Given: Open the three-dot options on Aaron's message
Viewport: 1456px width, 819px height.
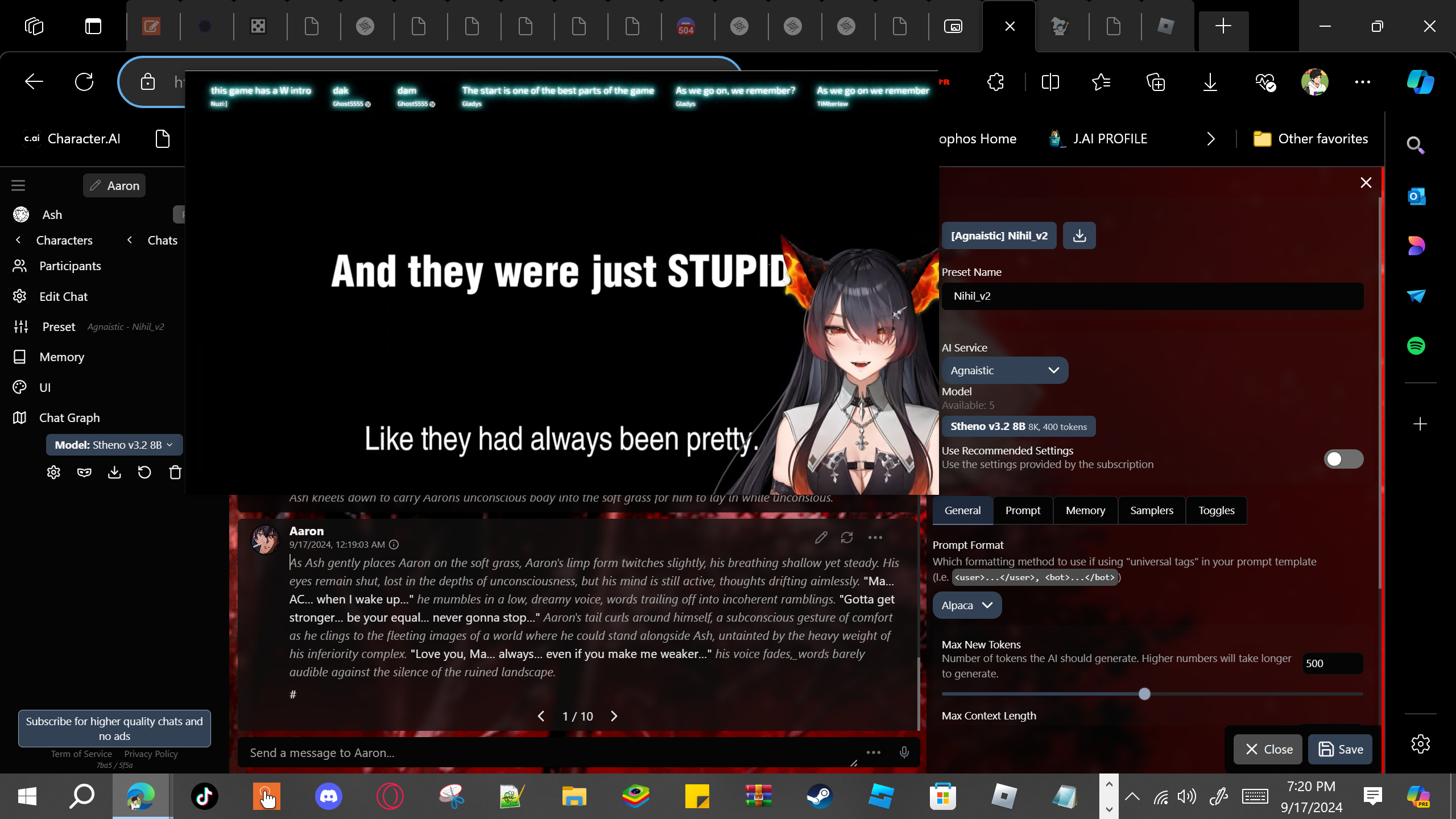Looking at the screenshot, I should 875,537.
